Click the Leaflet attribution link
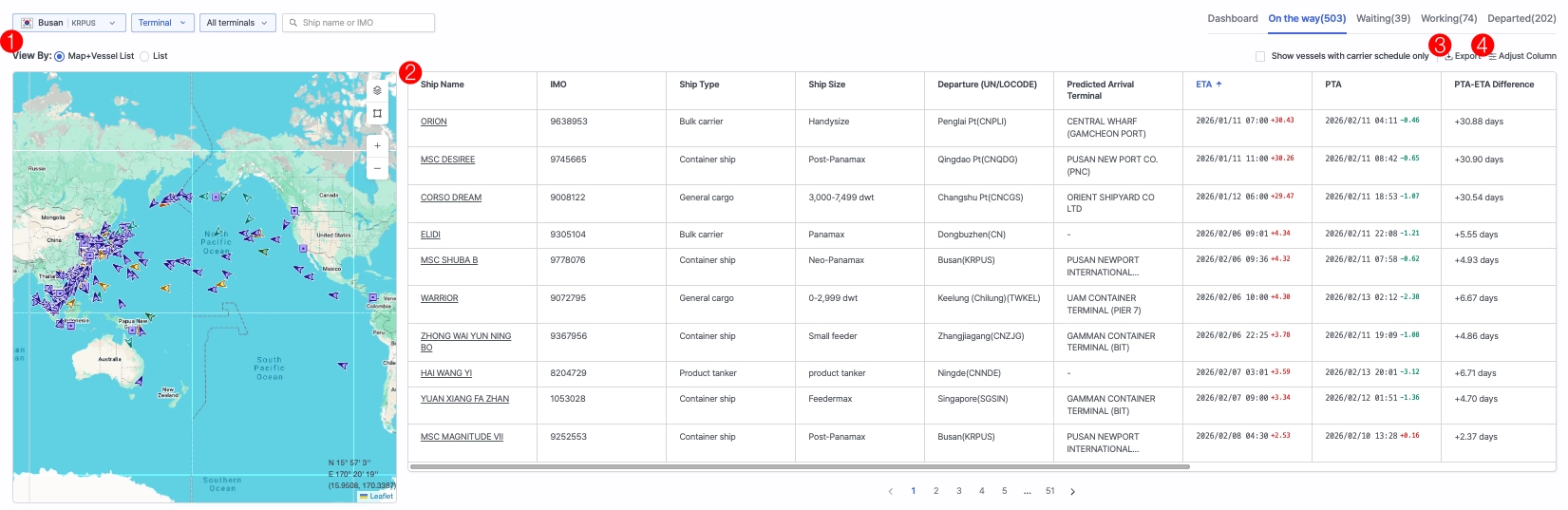This screenshot has width=1568, height=510. [381, 497]
